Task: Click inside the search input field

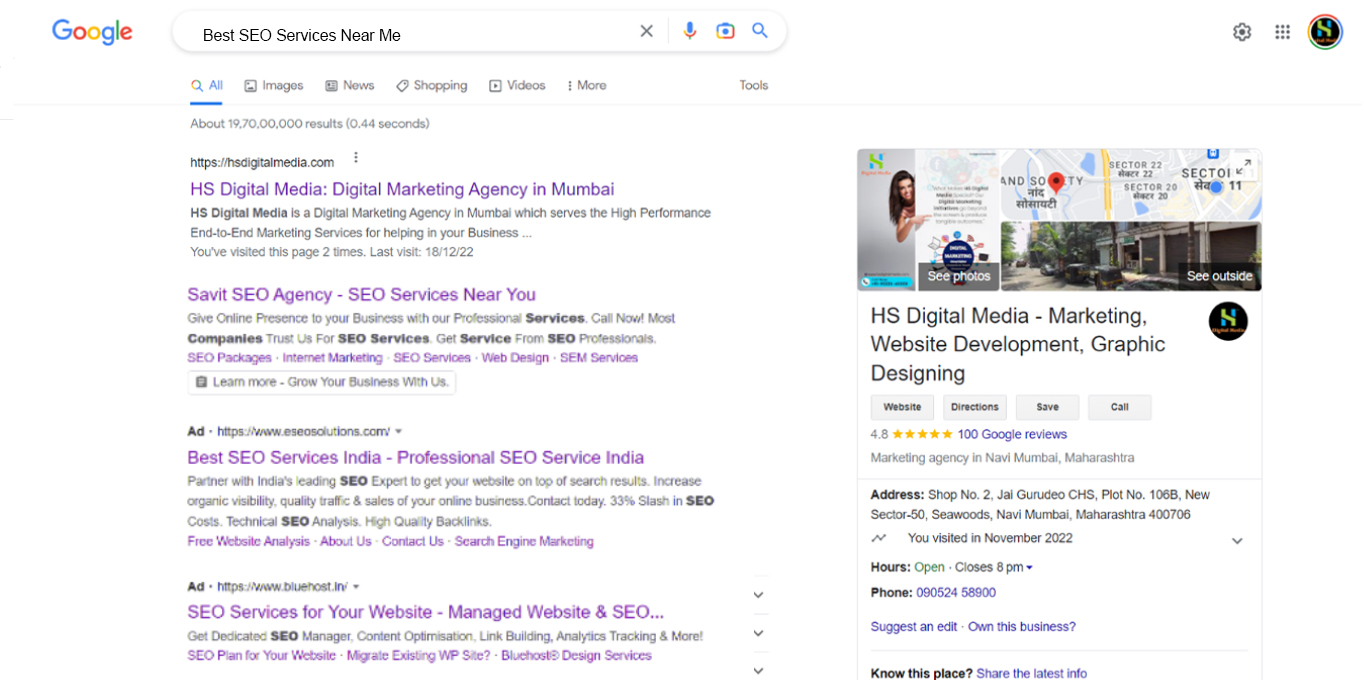Action: (x=400, y=35)
